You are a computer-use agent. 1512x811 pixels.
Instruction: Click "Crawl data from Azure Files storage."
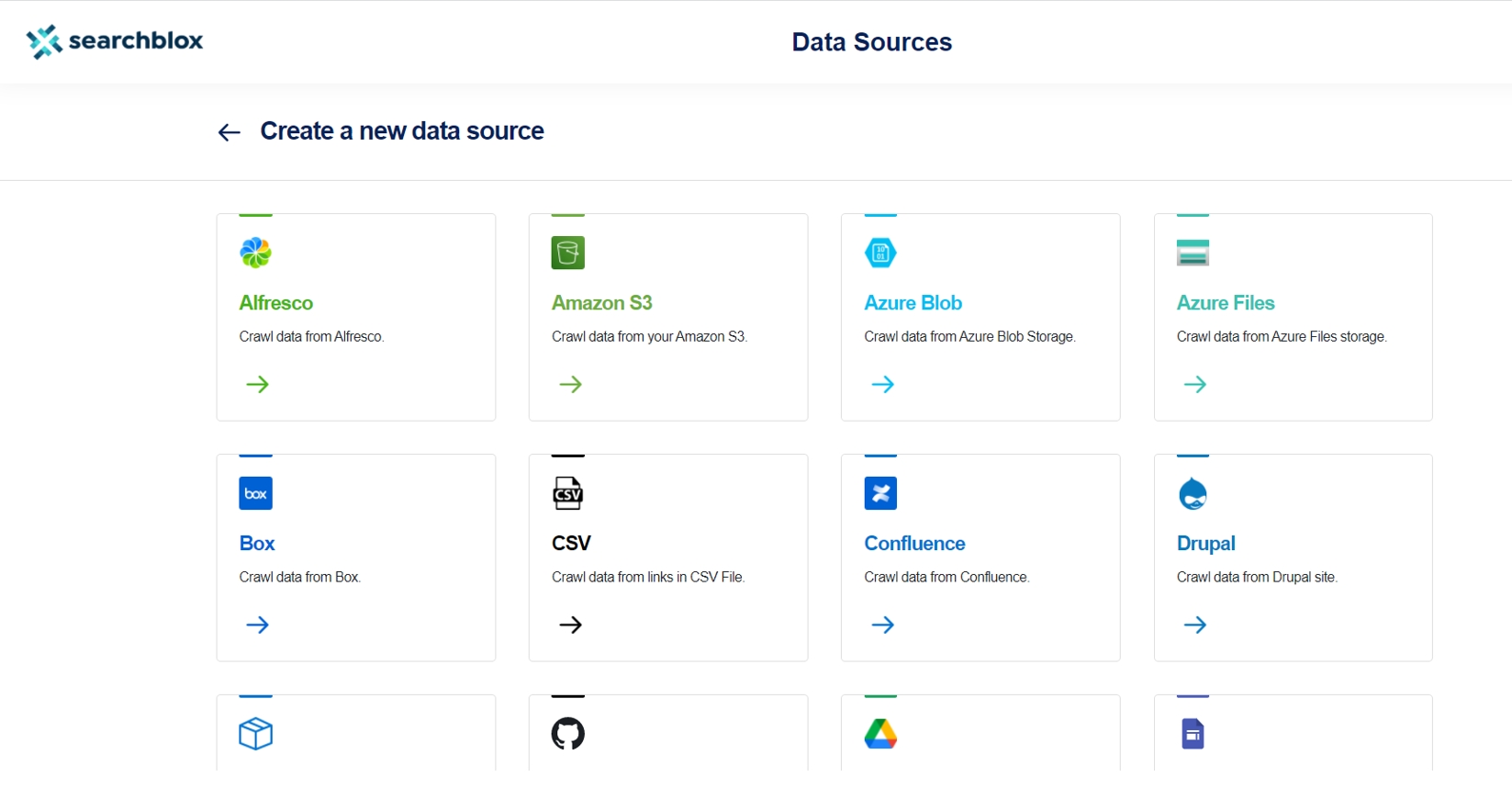click(x=1282, y=337)
